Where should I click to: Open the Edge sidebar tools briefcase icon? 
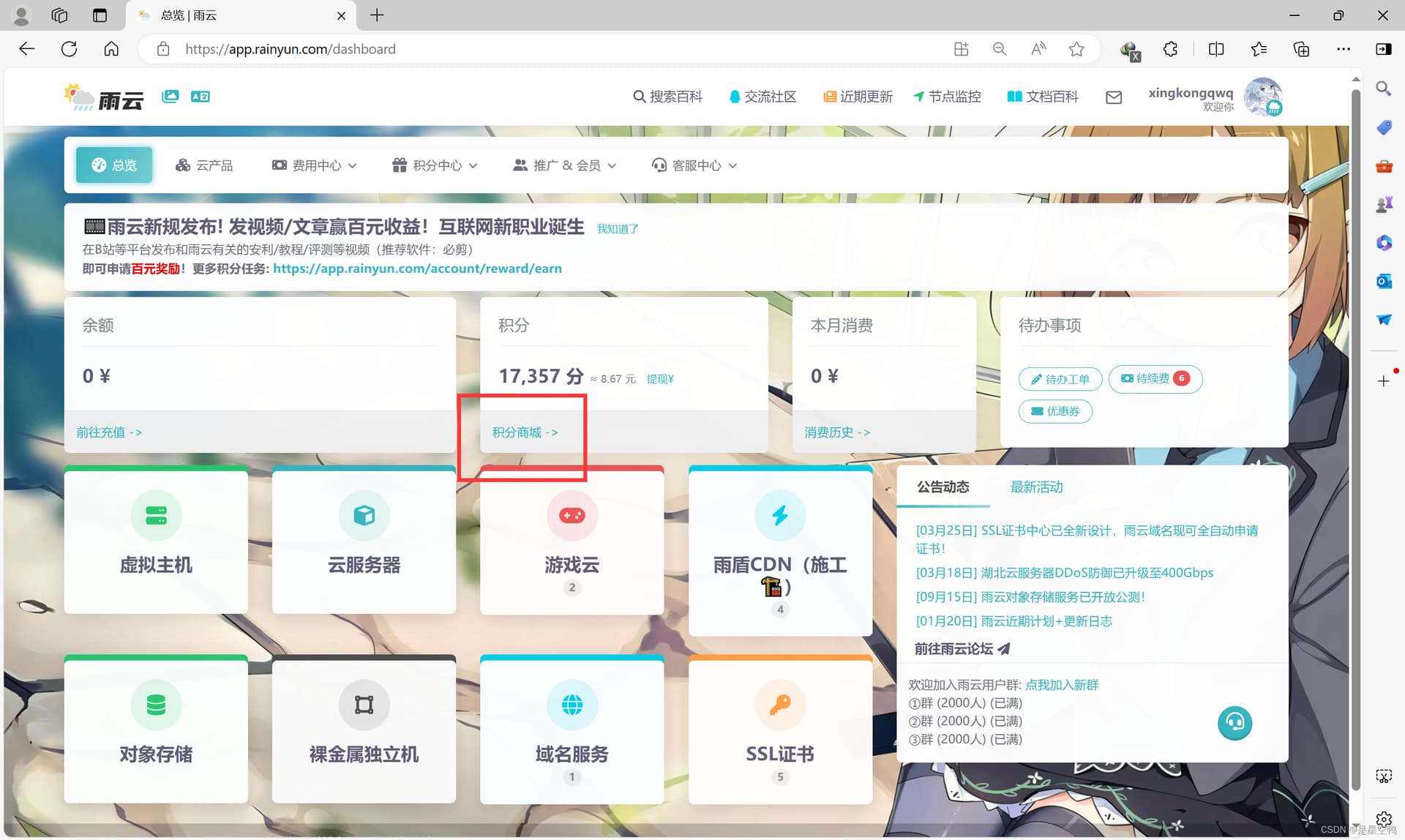[1383, 166]
